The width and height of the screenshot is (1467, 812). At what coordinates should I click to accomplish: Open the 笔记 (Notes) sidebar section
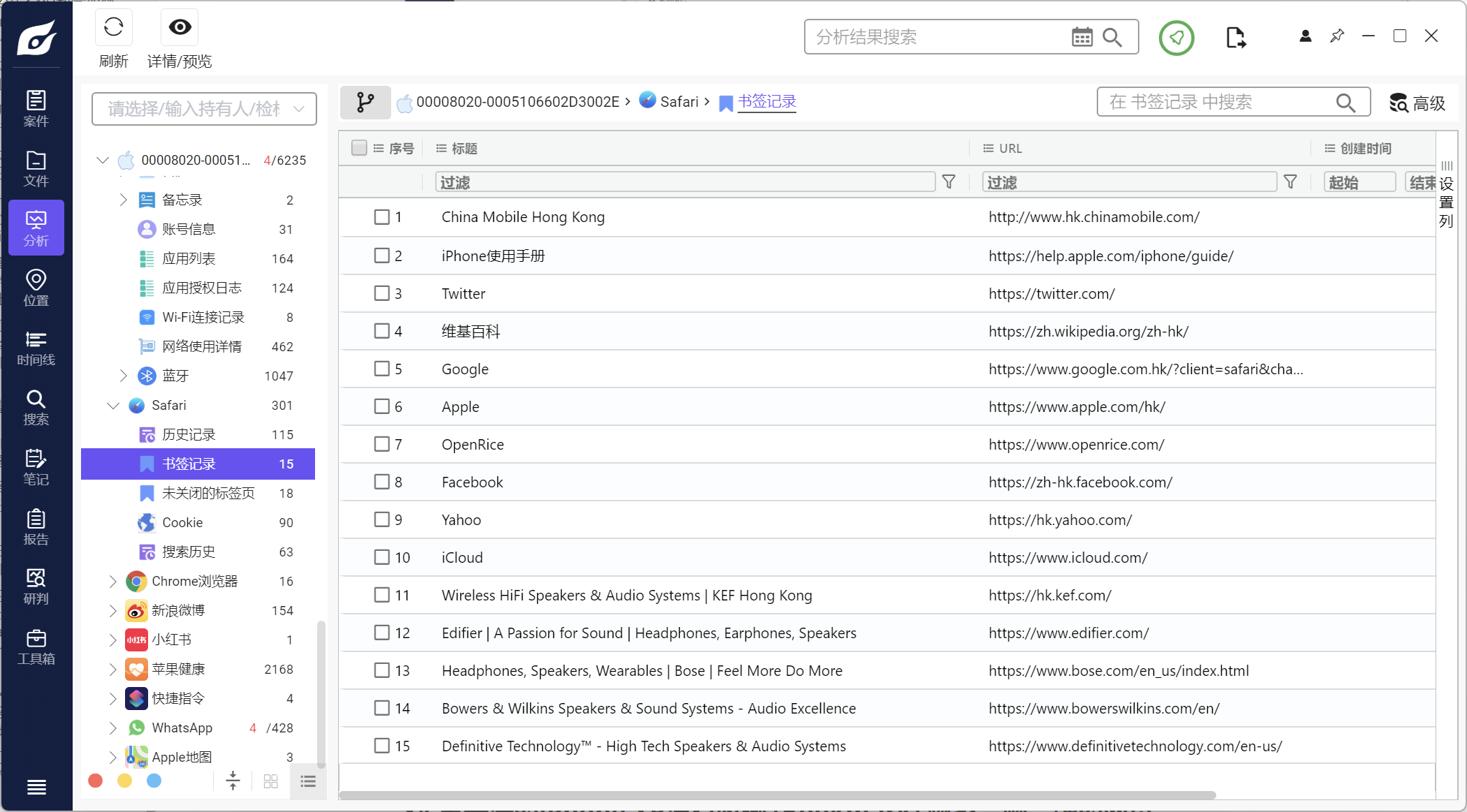[x=36, y=467]
